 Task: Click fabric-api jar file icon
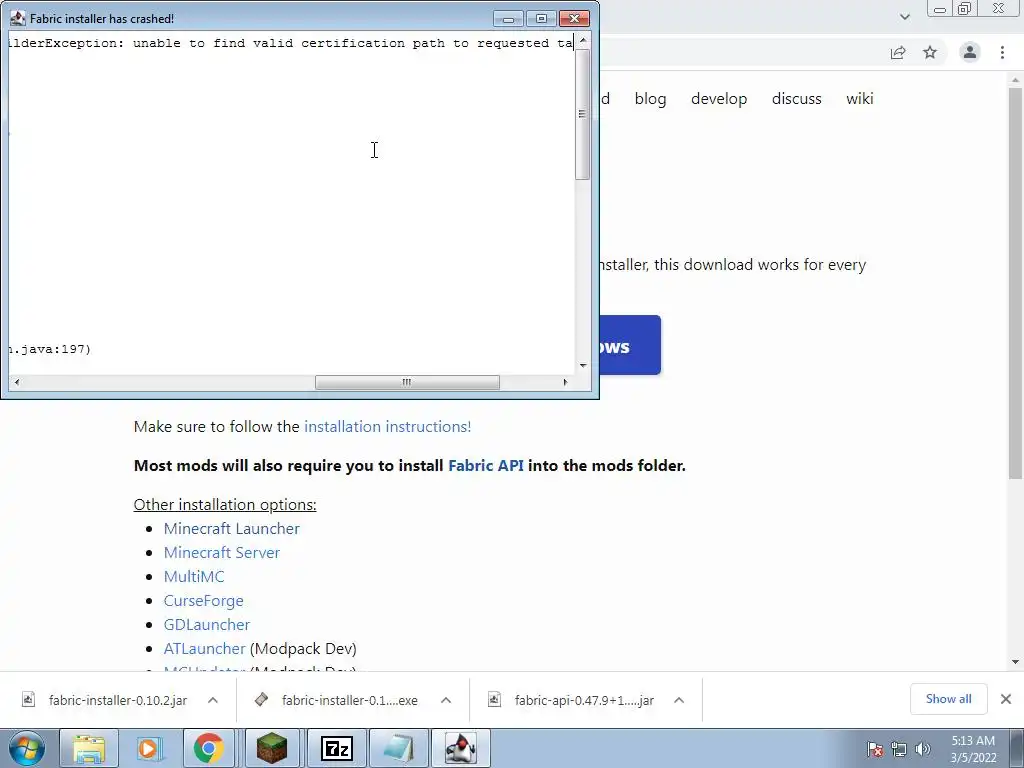(494, 699)
